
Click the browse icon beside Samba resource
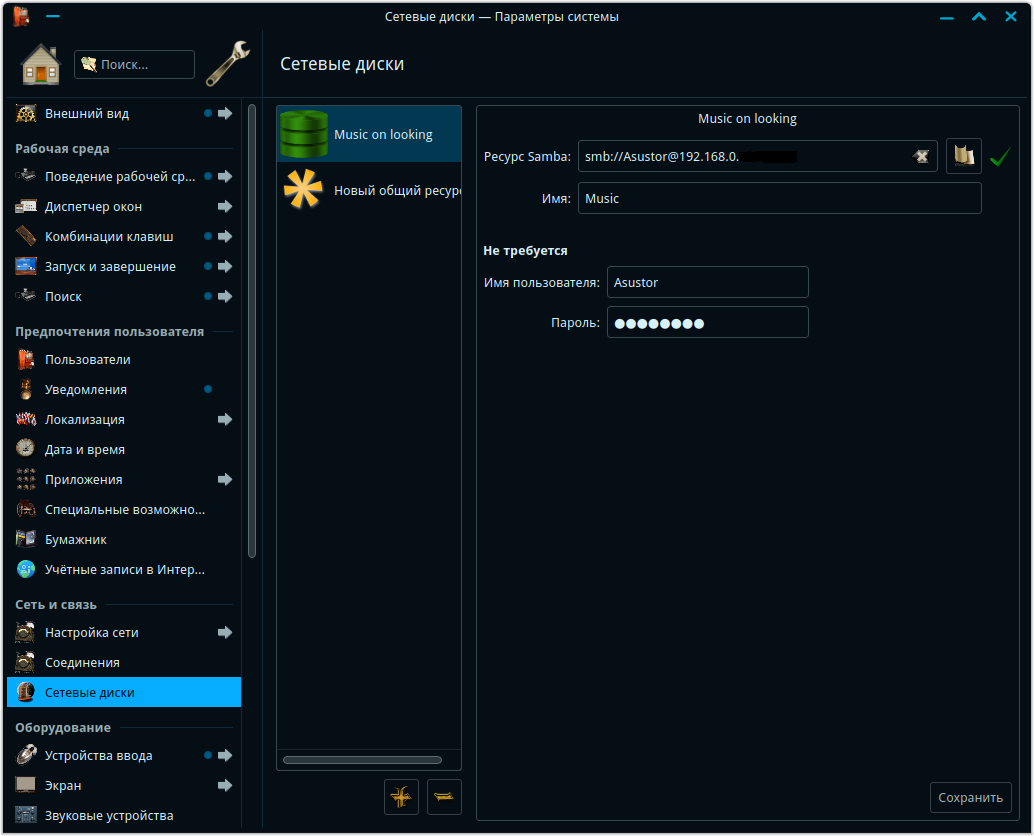pyautogui.click(x=963, y=156)
